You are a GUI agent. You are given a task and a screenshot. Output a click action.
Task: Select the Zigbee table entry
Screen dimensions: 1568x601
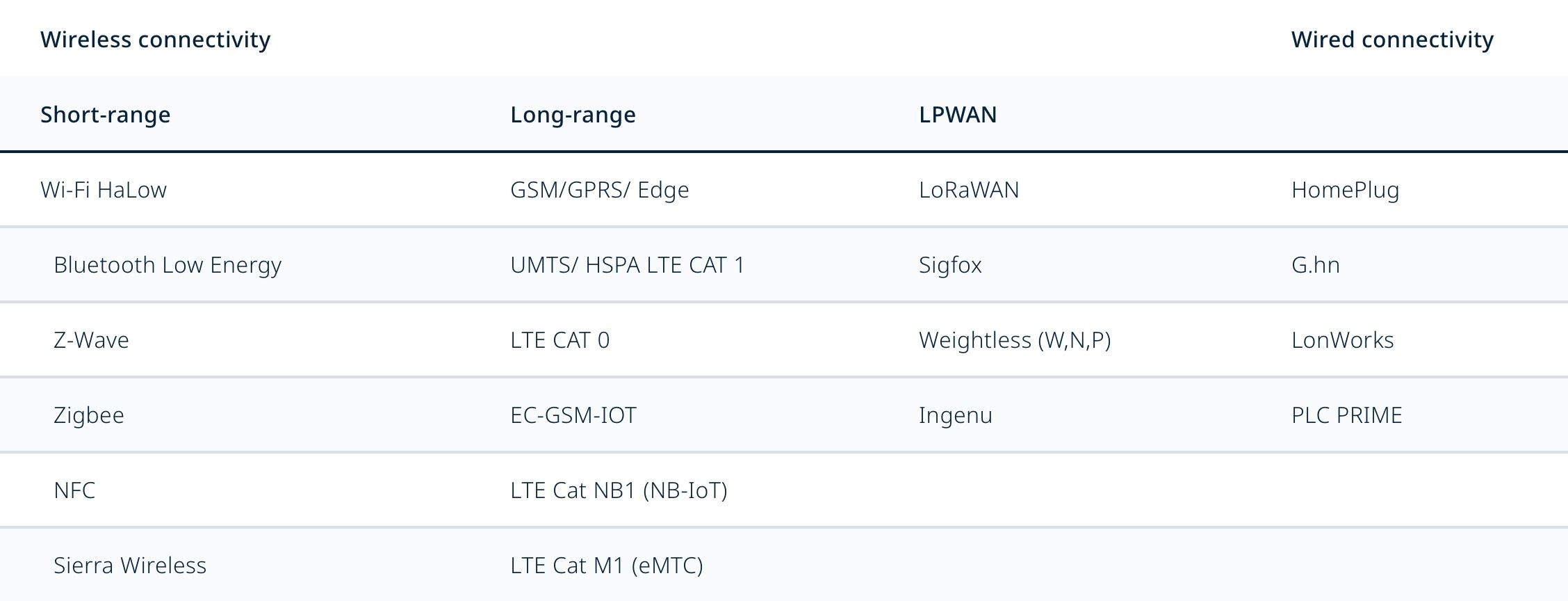89,415
